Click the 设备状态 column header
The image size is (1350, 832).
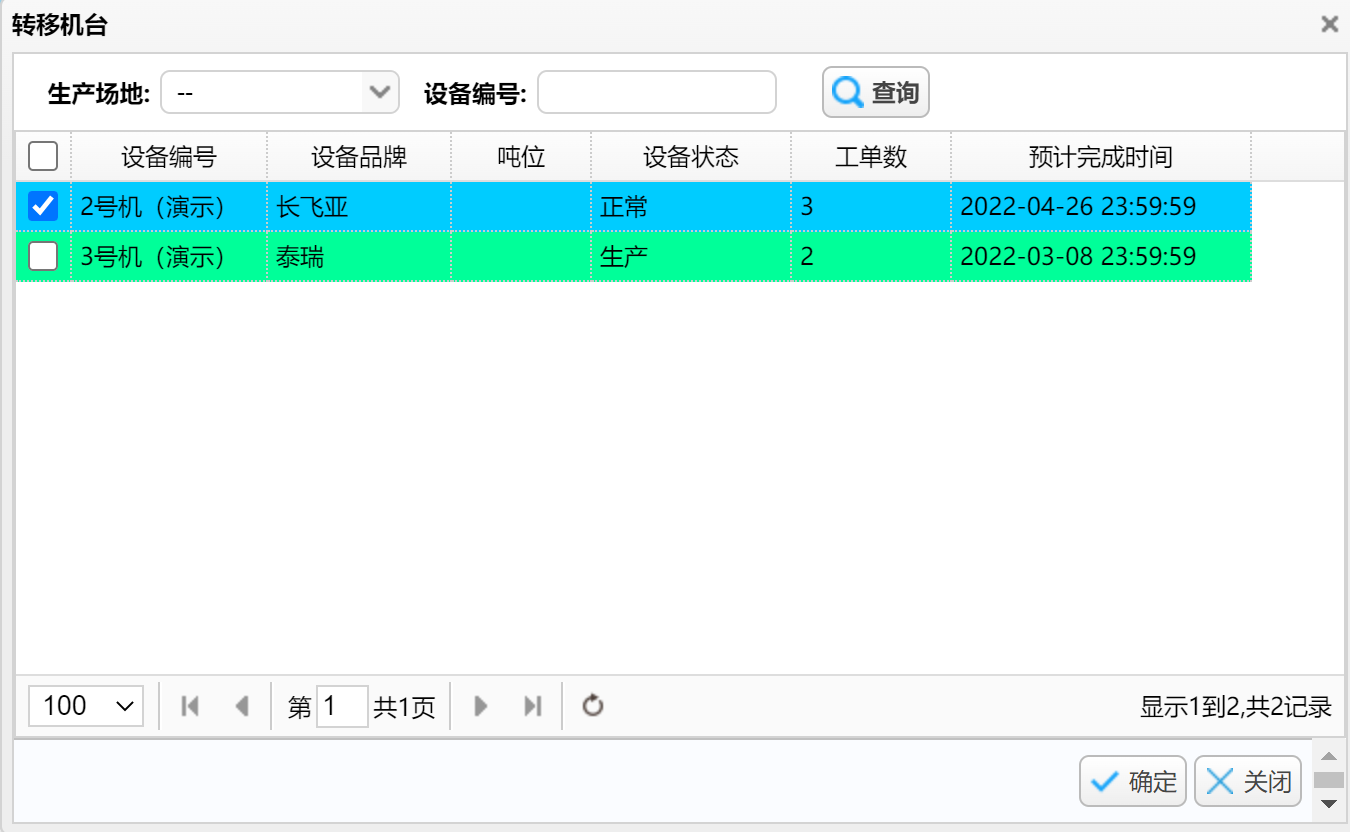click(691, 156)
